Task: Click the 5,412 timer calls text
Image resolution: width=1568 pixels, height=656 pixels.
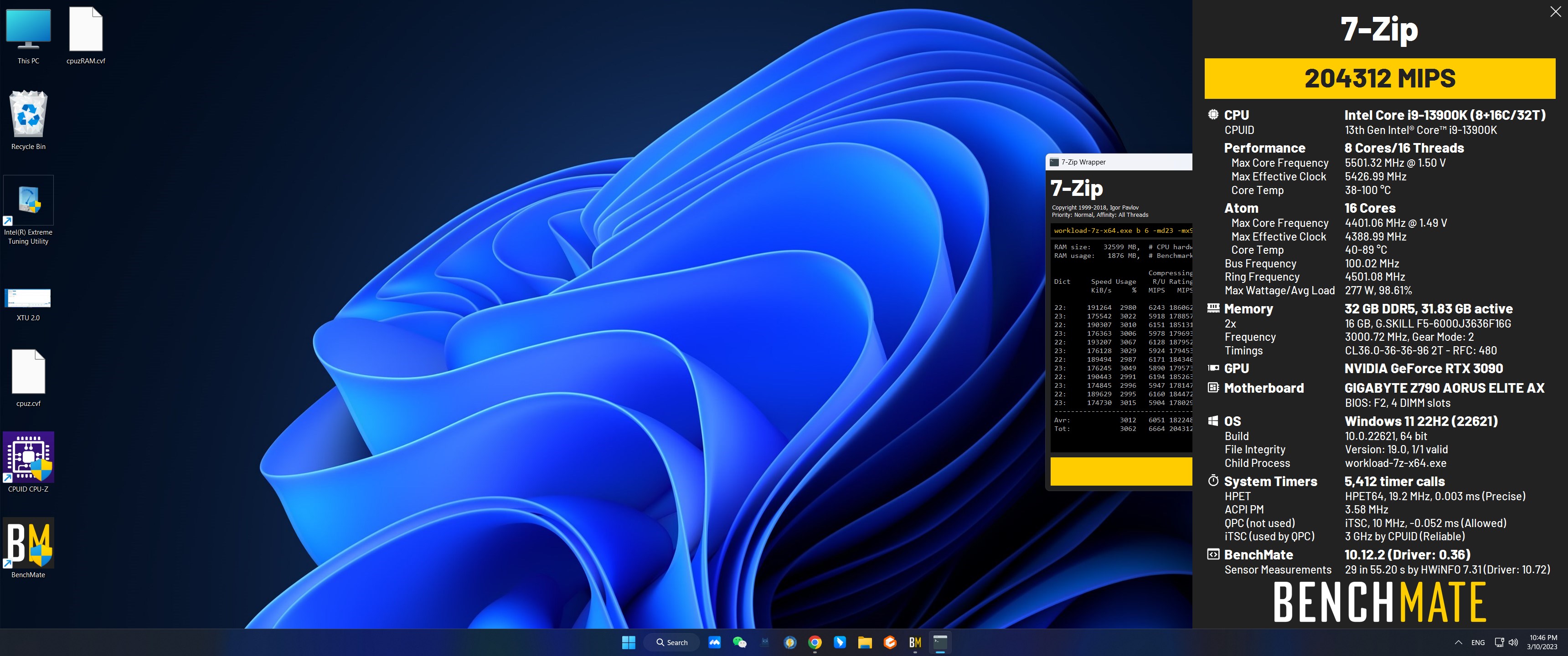Action: tap(1394, 482)
